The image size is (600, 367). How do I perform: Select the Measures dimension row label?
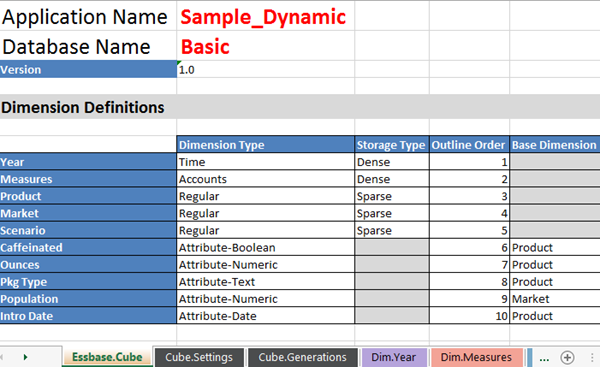coord(88,179)
